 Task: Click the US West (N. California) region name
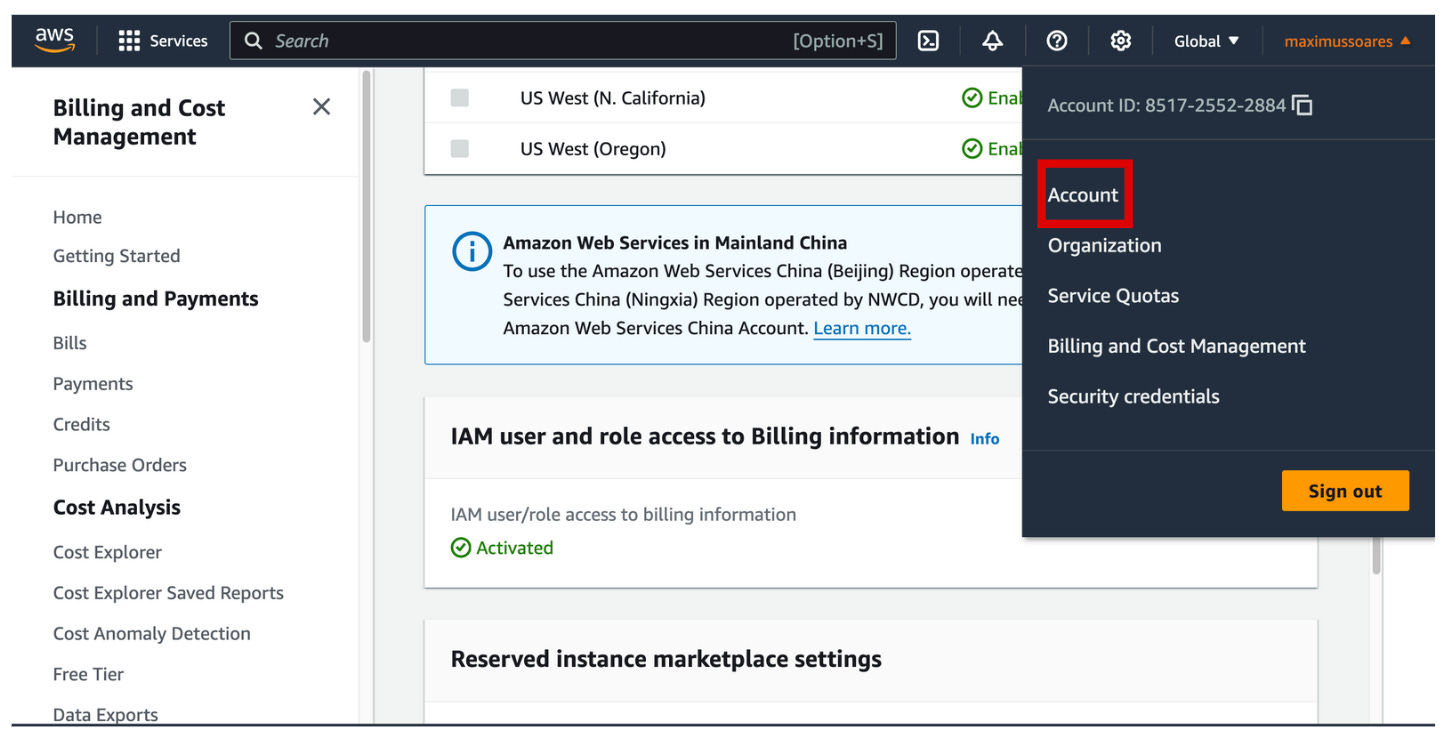613,98
